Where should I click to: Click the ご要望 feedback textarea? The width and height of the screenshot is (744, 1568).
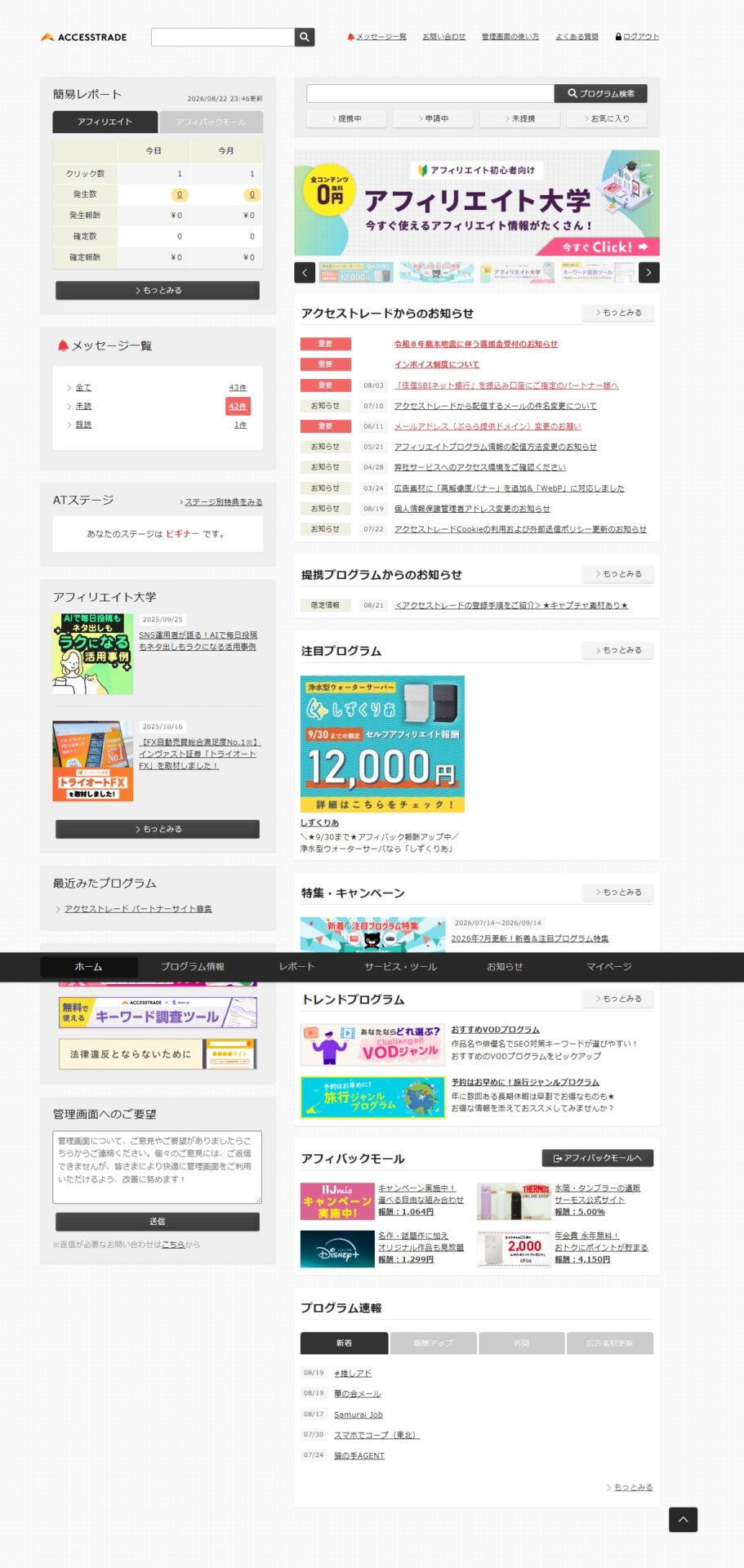point(158,1168)
